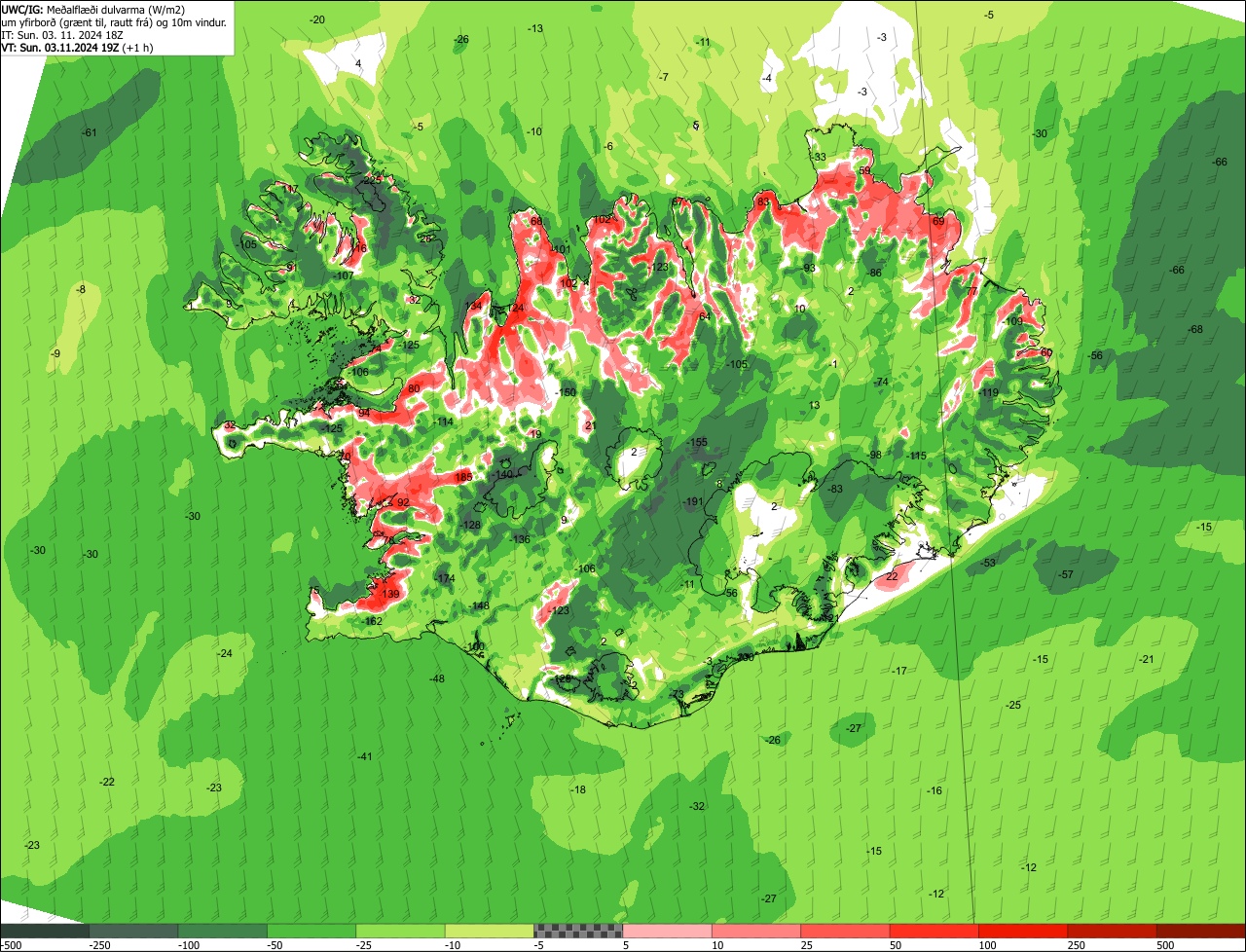Select the 100 to 250 dark red swatch

pyautogui.click(x=1023, y=932)
